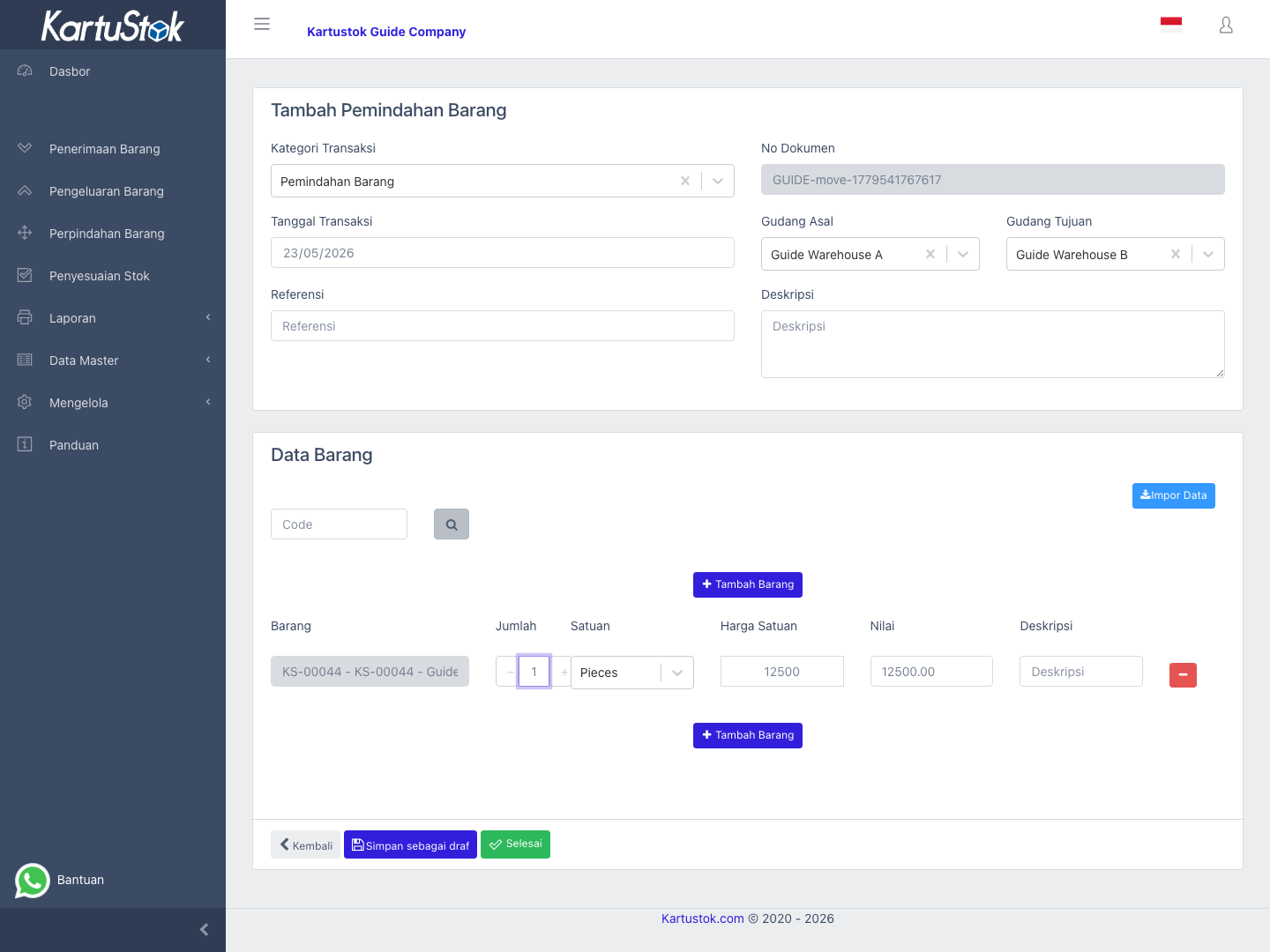
Task: Increase Jumlah quantity with plus stepper
Action: coord(564,672)
